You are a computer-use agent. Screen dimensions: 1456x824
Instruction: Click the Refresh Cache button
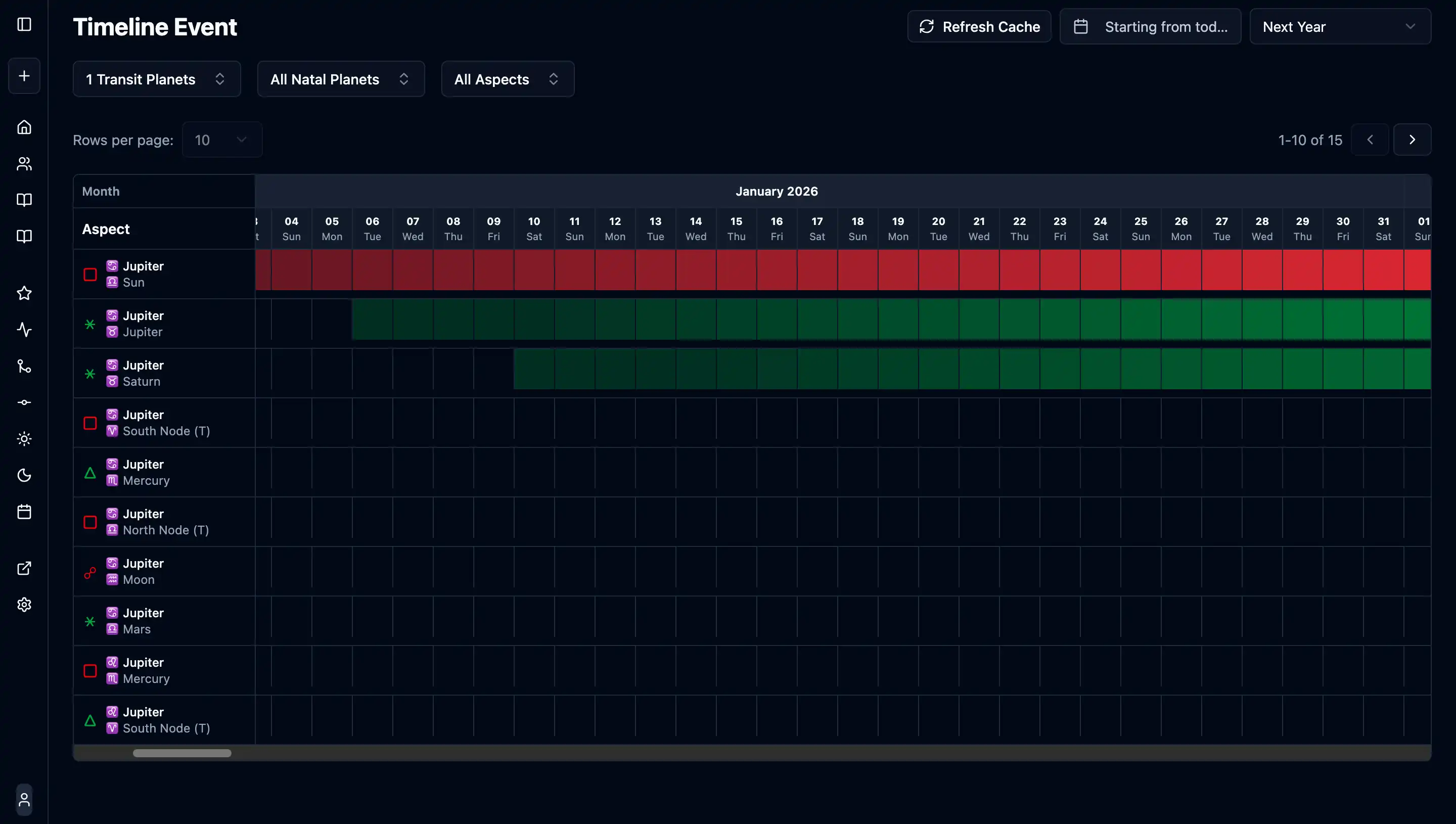pyautogui.click(x=979, y=26)
